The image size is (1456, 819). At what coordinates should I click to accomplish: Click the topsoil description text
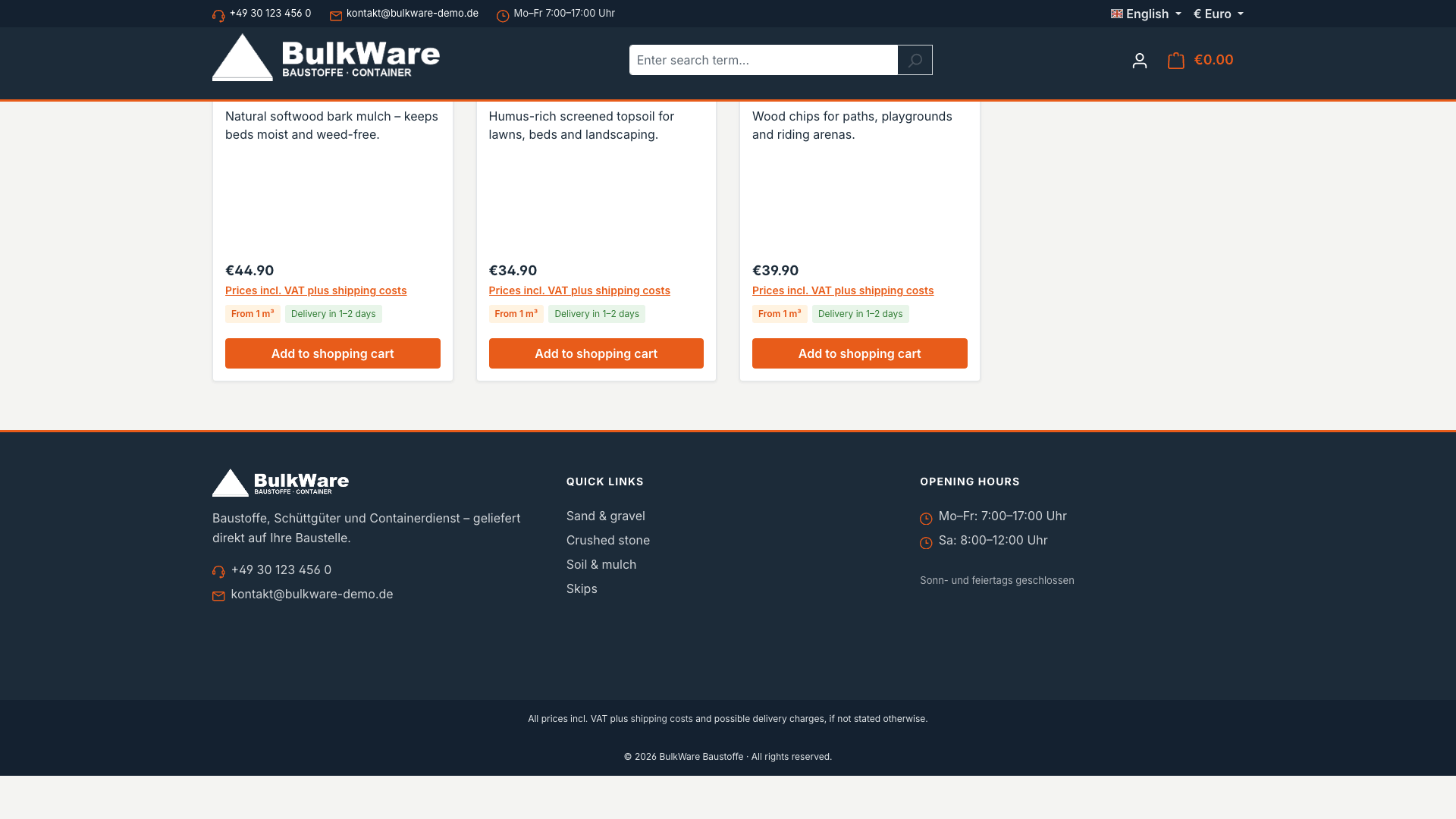pos(581,125)
